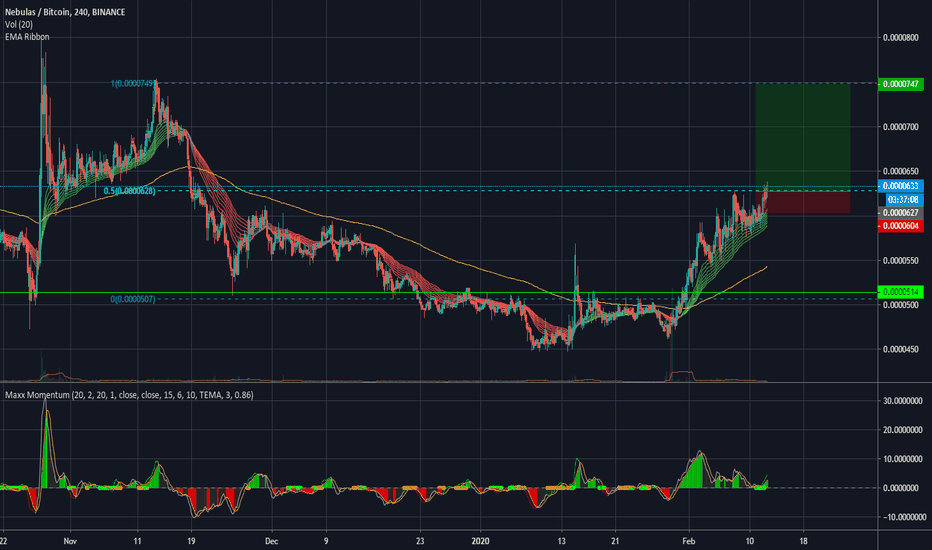Click the Feb date on time axis

click(x=688, y=541)
